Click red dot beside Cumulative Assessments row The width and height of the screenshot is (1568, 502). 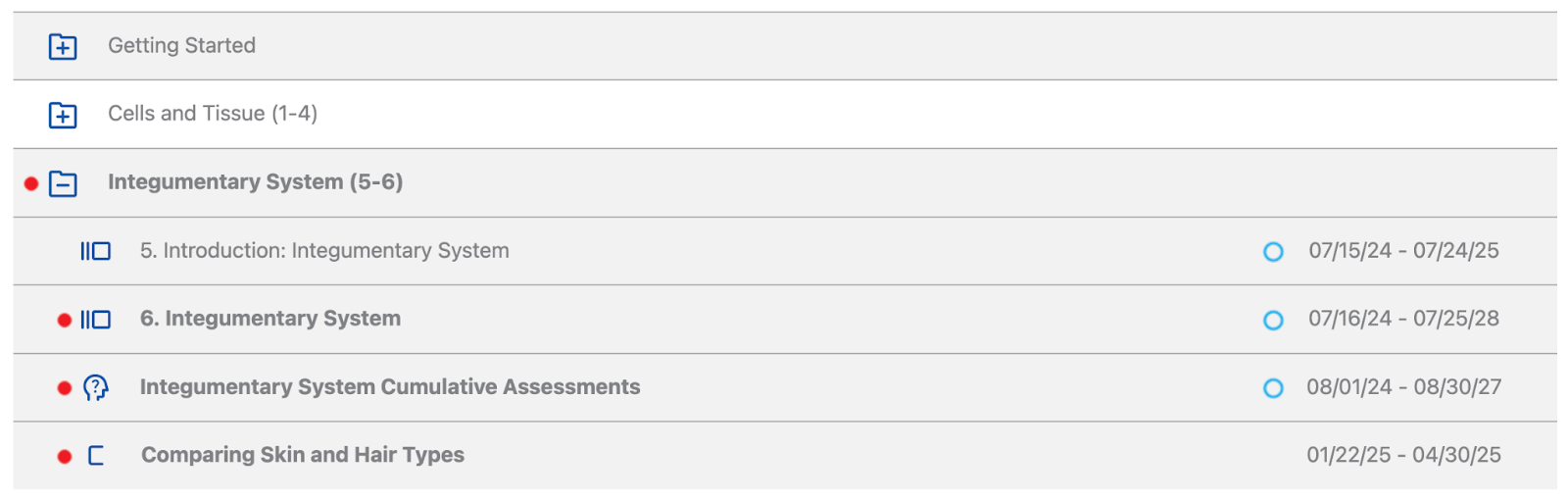[x=65, y=388]
